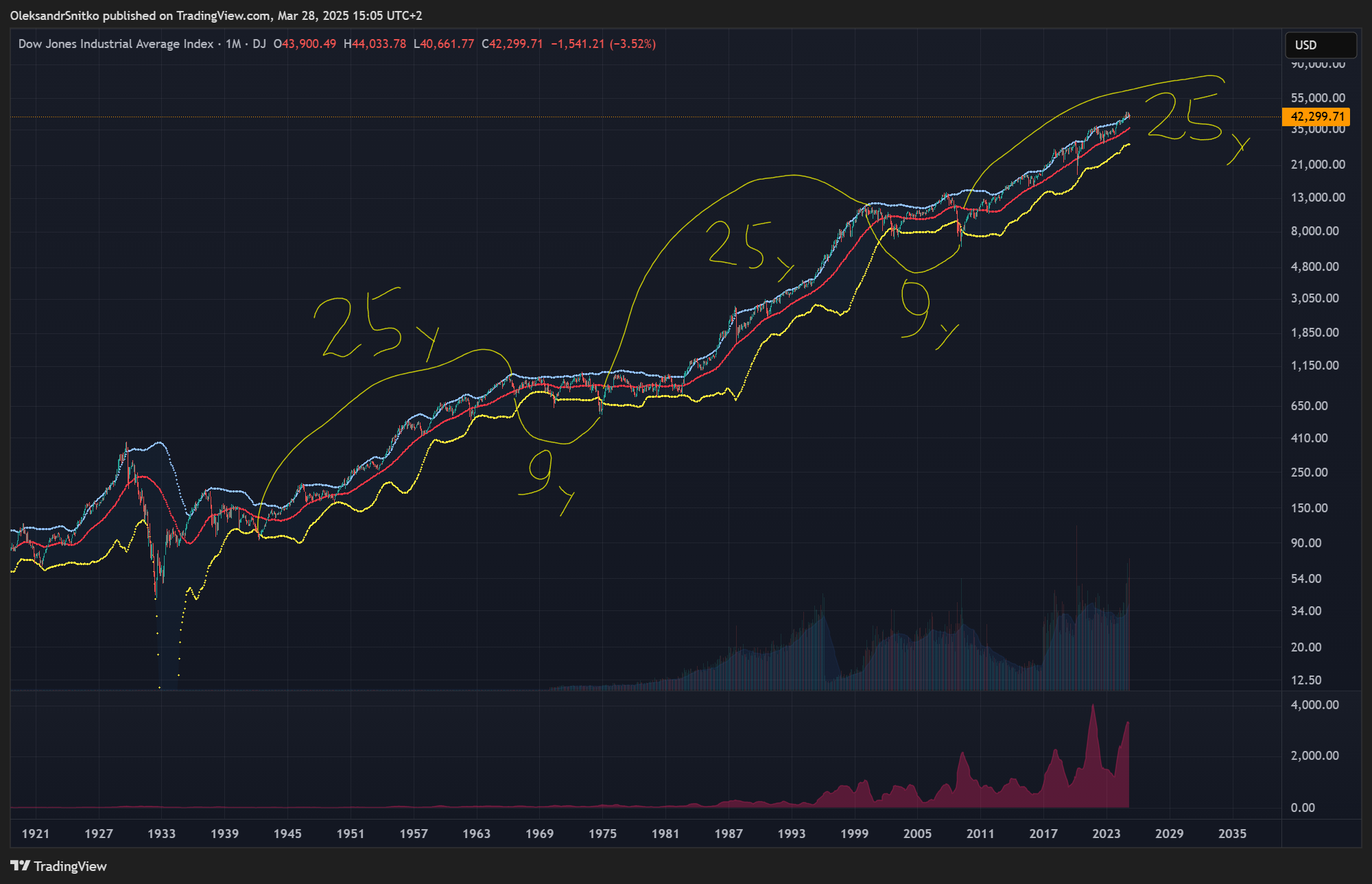The height and width of the screenshot is (884, 1372).
Task: Click the 90.00 price scale label
Action: click(x=1306, y=543)
